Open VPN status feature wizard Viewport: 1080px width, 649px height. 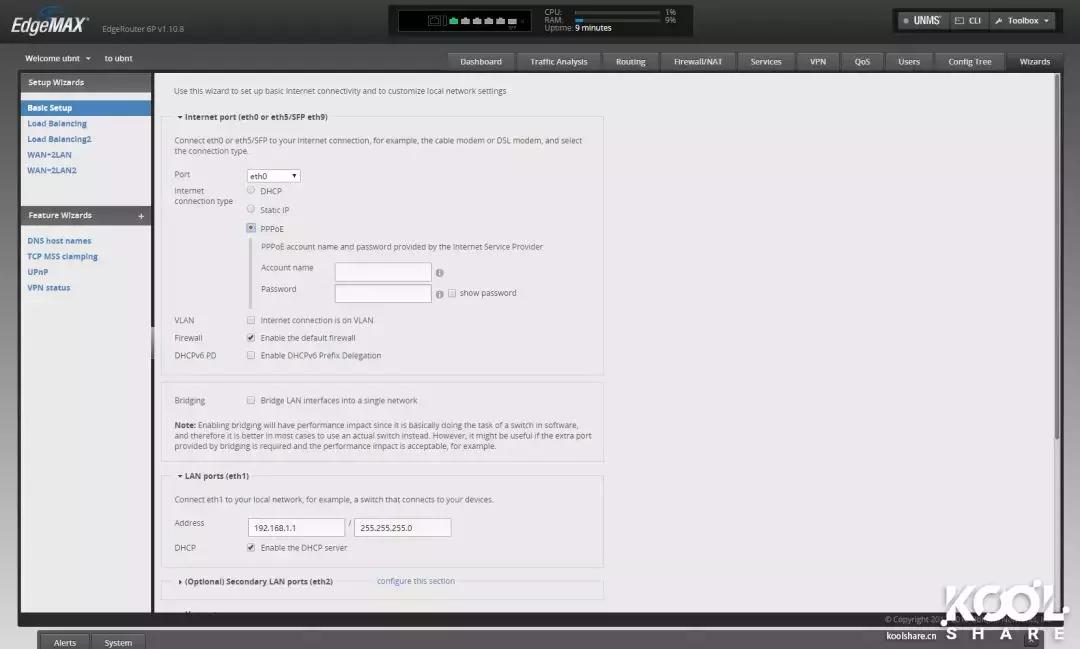click(49, 288)
